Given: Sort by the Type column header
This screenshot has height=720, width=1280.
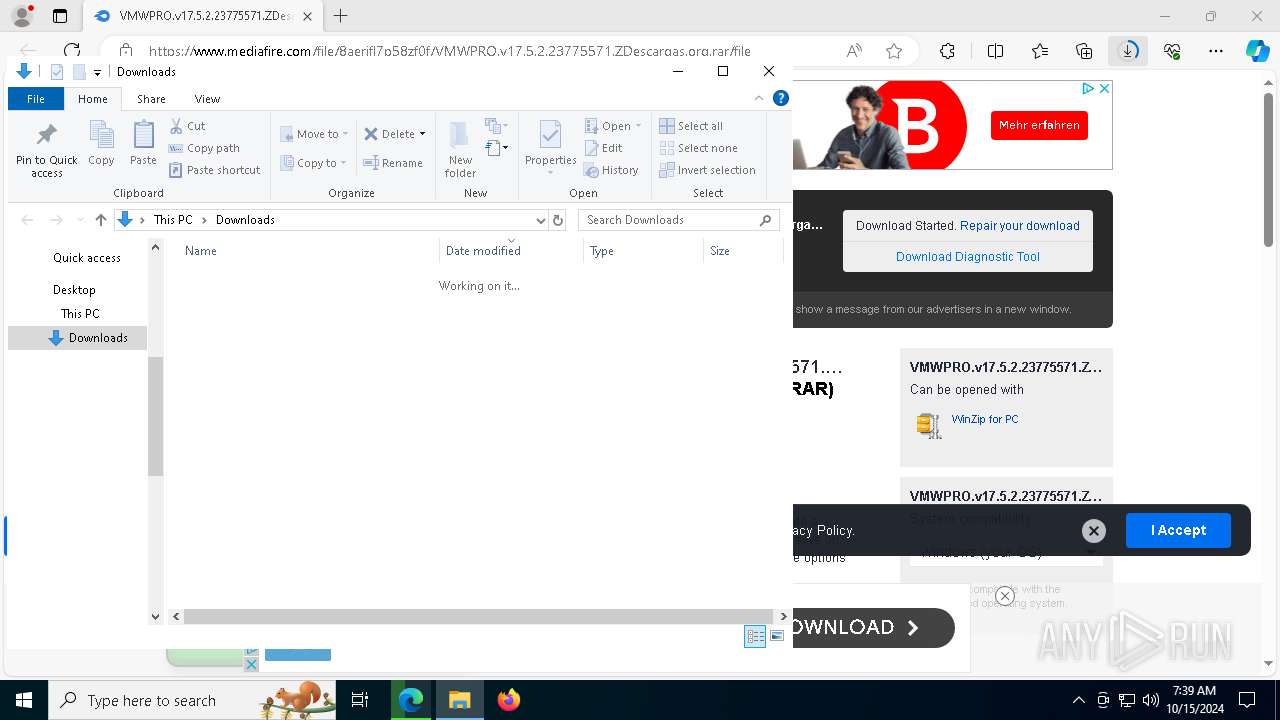Looking at the screenshot, I should [x=643, y=251].
